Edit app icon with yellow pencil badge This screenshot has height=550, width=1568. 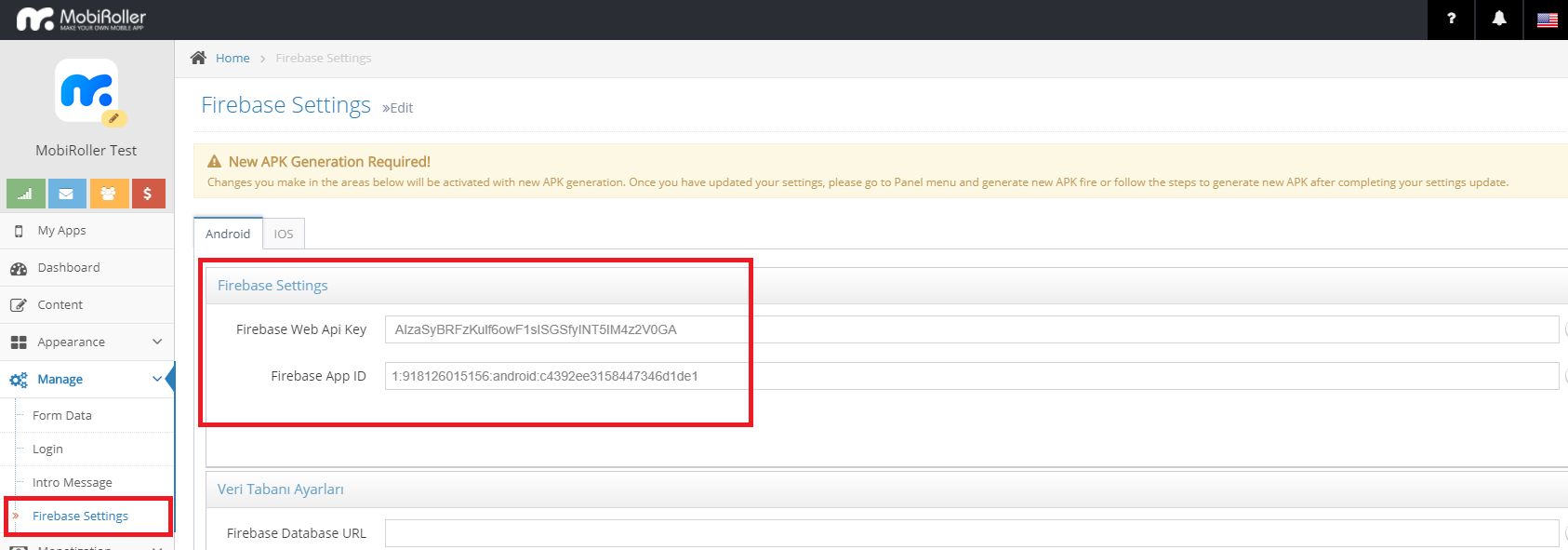[113, 118]
